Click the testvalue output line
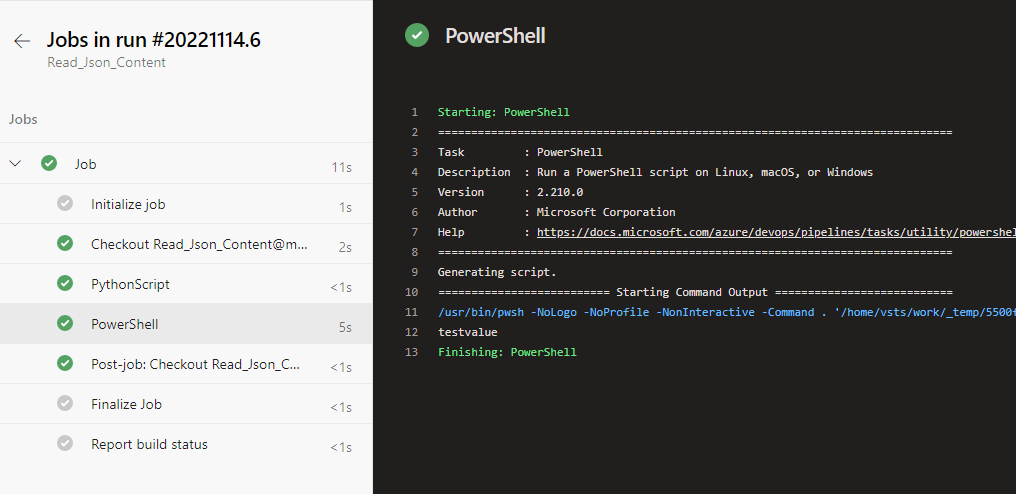Viewport: 1016px width, 494px height. tap(467, 333)
